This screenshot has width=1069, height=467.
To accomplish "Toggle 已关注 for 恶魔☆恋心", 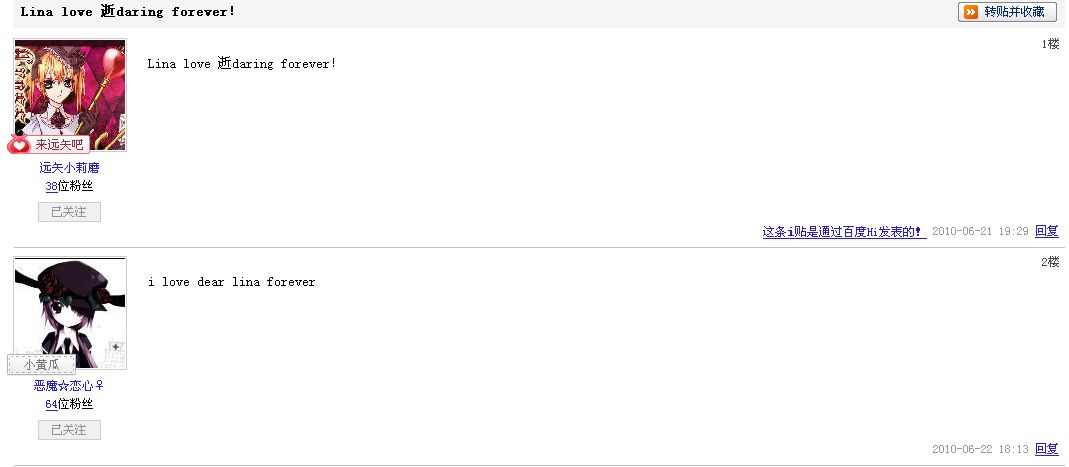I will click(69, 430).
